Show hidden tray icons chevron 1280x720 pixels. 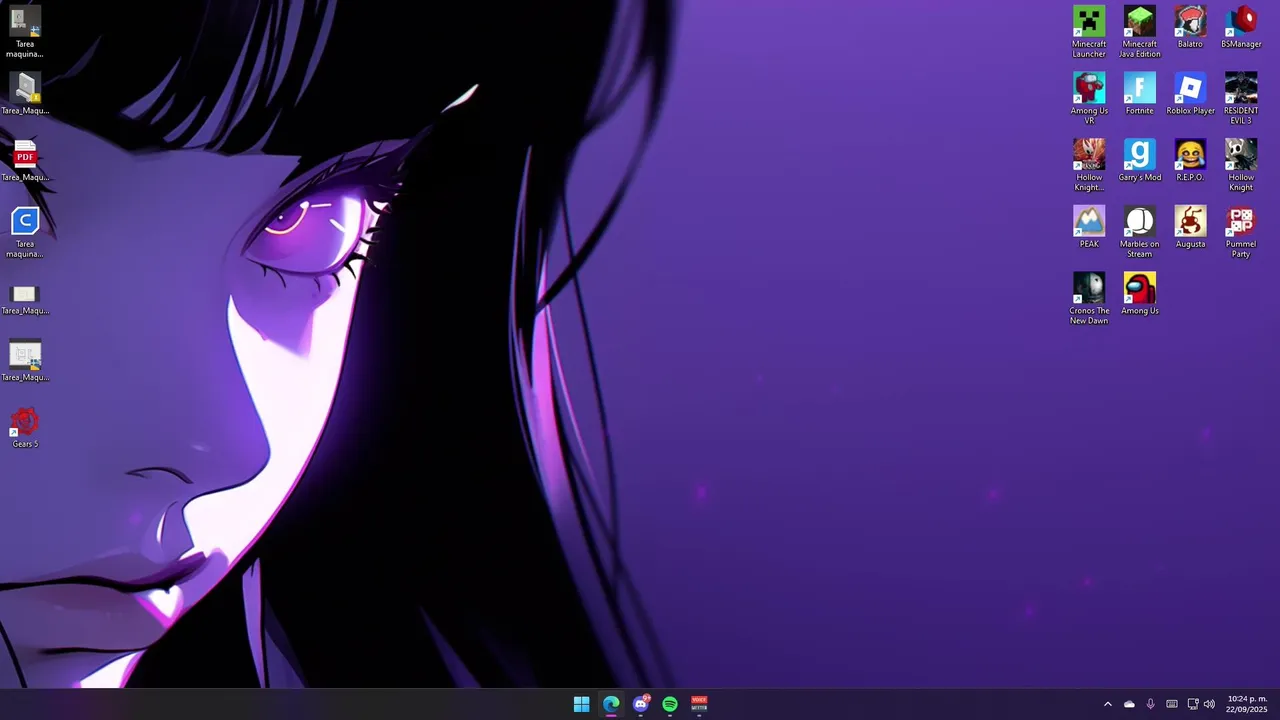click(1107, 704)
